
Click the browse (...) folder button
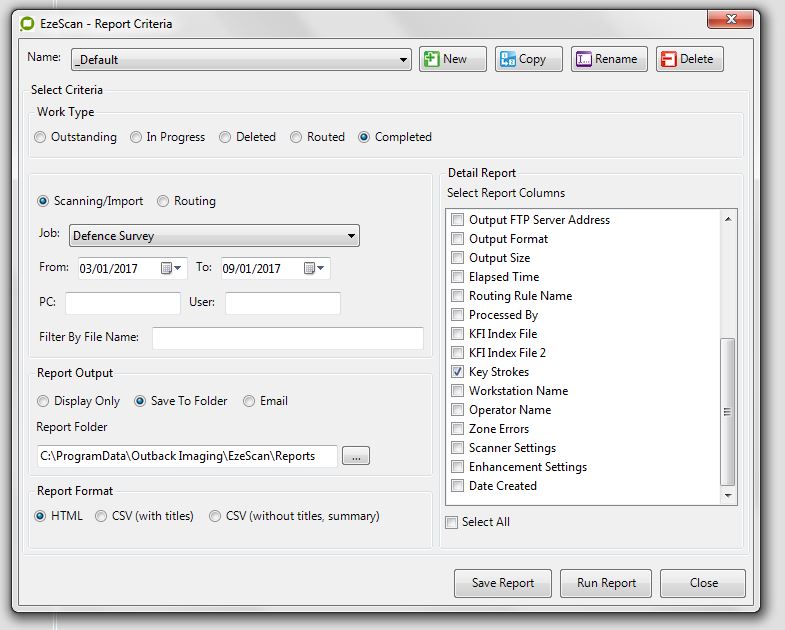(356, 456)
